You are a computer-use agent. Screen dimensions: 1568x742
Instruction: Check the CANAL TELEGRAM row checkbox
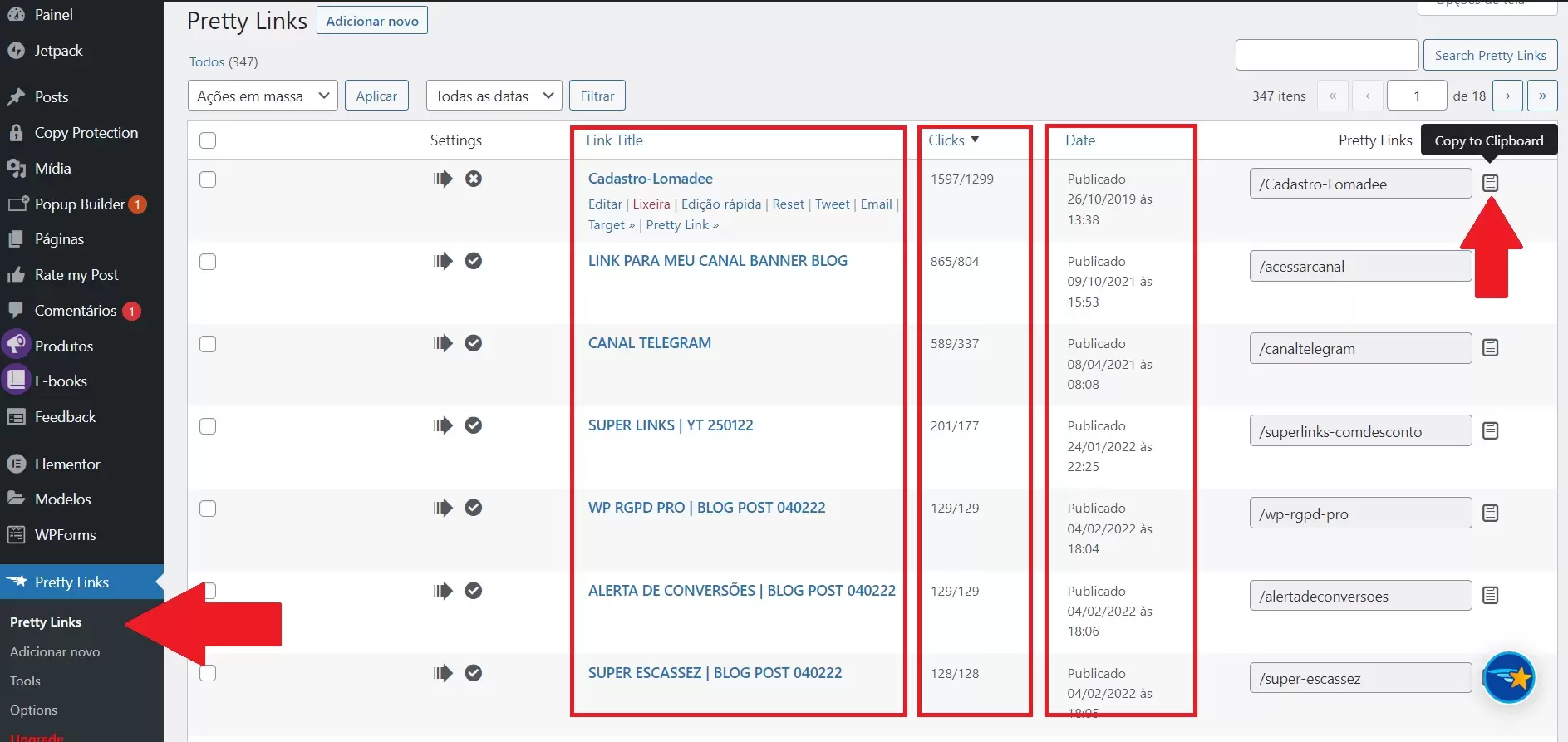coord(208,344)
